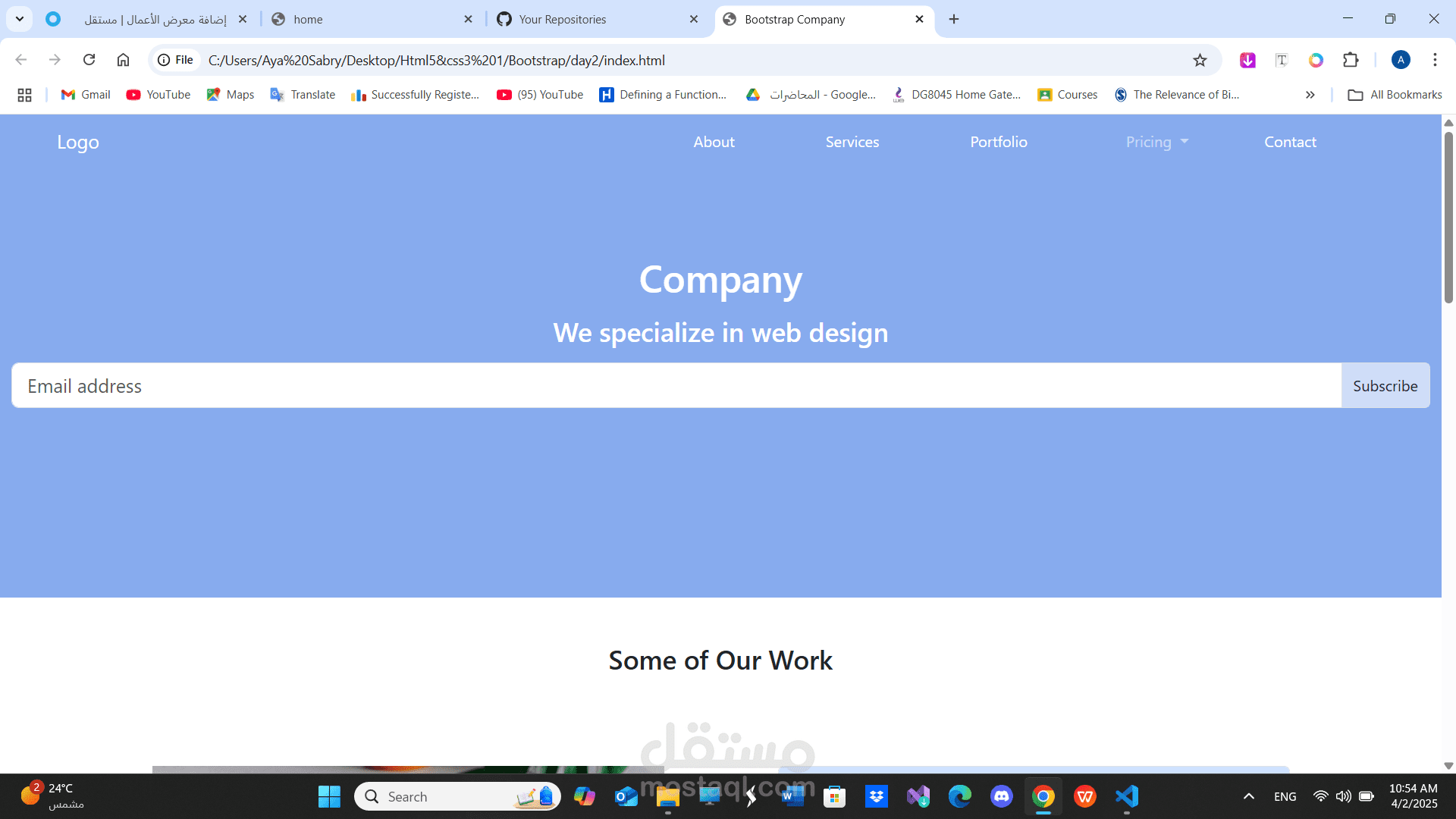The image size is (1456, 819).
Task: Open the Contact navigation link
Action: tap(1290, 142)
